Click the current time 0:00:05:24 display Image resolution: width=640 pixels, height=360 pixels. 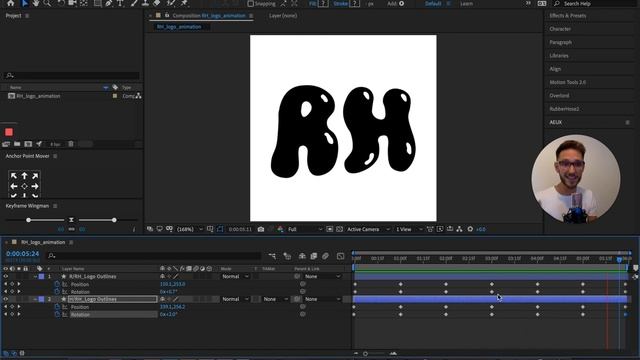(x=22, y=254)
